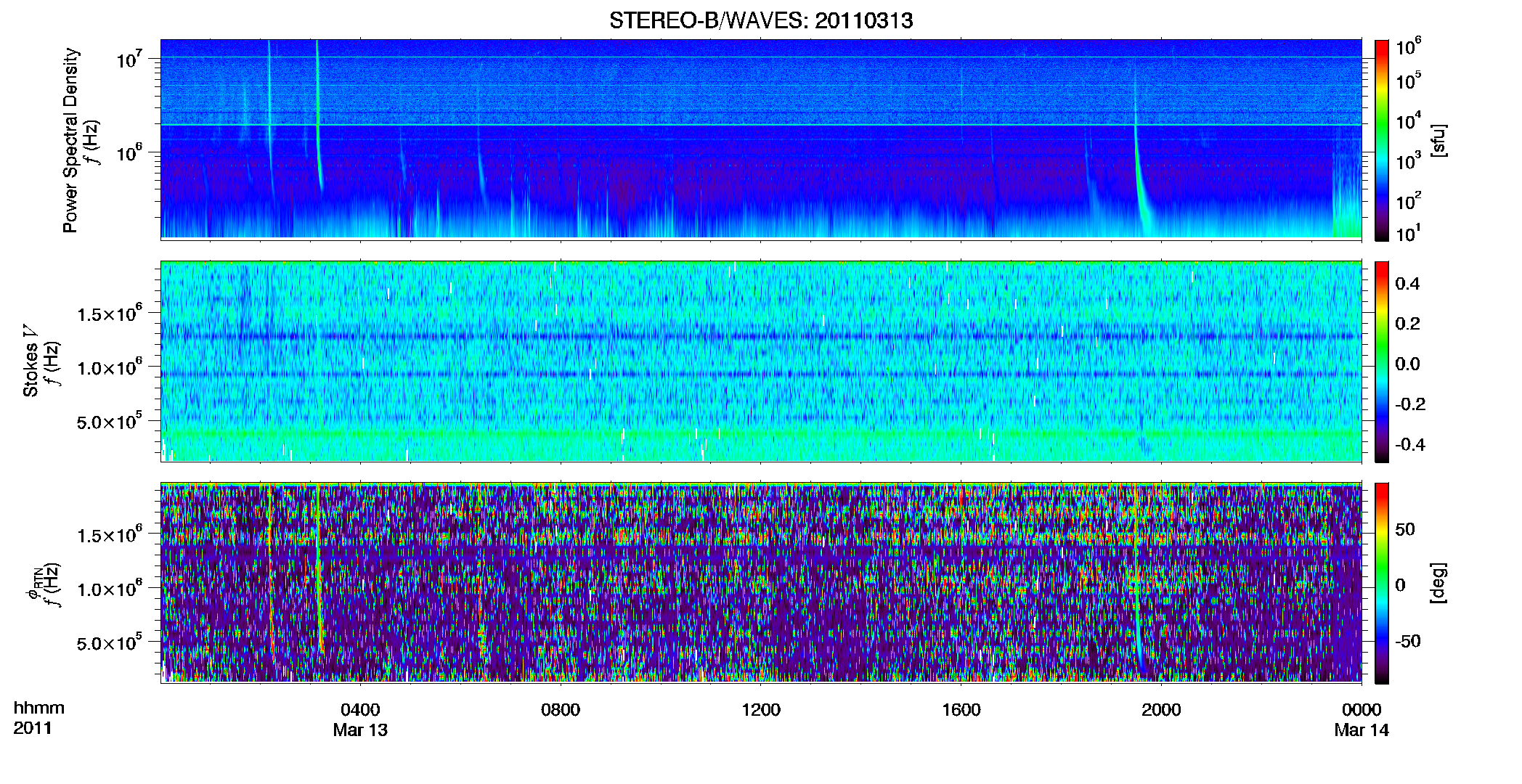Click the hhmm axis format label
This screenshot has width=1522, height=784.
point(39,708)
